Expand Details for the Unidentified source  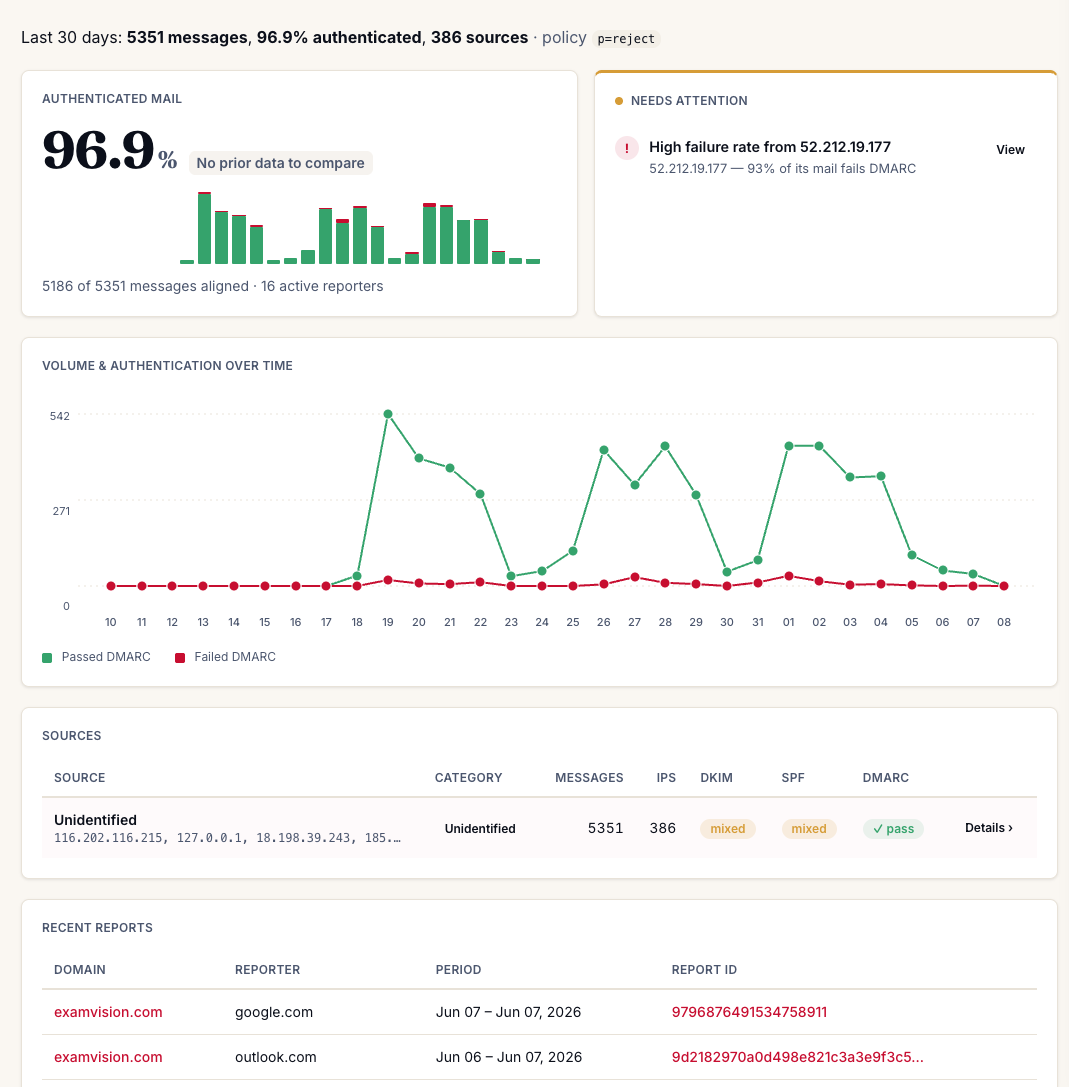(x=989, y=828)
